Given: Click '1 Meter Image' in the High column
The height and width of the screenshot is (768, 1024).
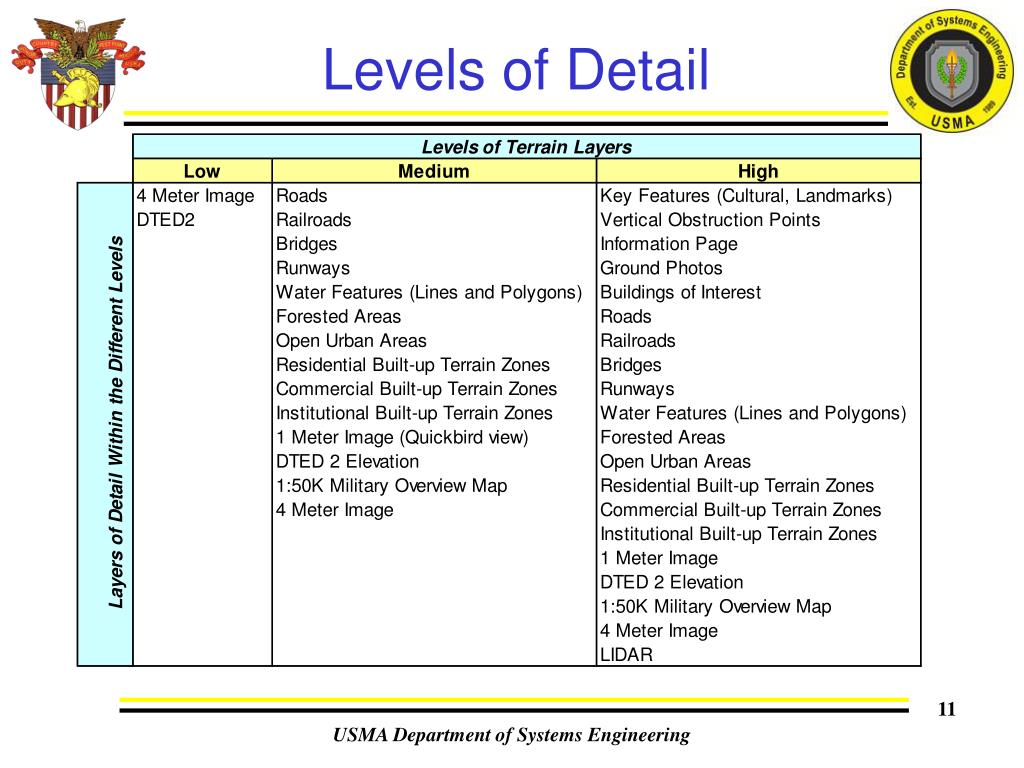Looking at the screenshot, I should (x=658, y=558).
